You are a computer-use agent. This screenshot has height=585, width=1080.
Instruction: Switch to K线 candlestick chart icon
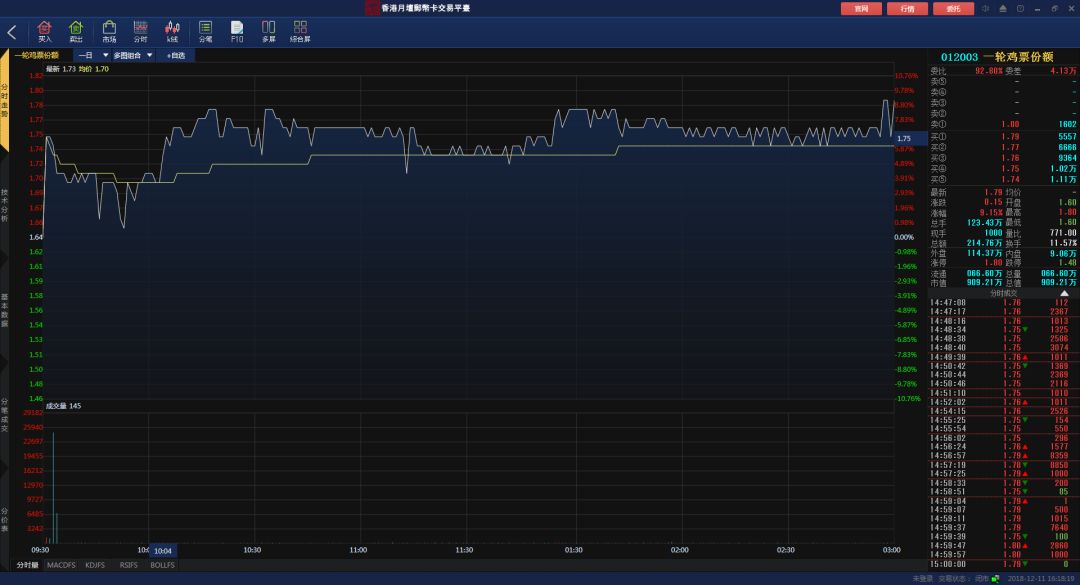click(x=172, y=32)
